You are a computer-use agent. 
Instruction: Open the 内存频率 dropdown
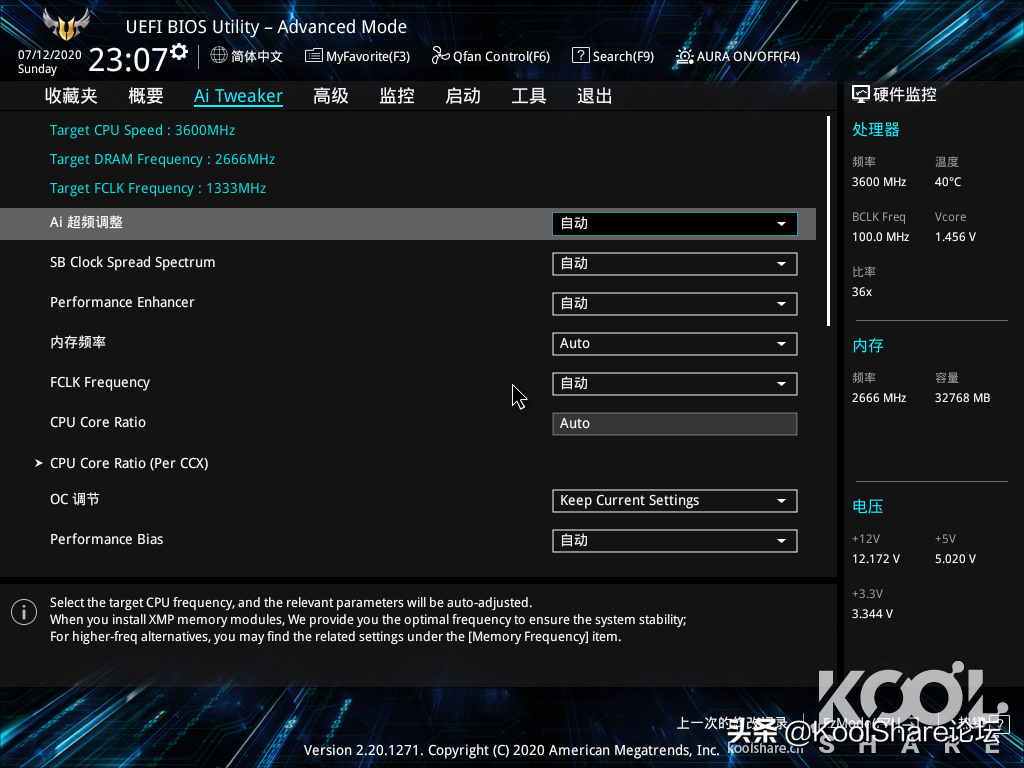point(675,344)
